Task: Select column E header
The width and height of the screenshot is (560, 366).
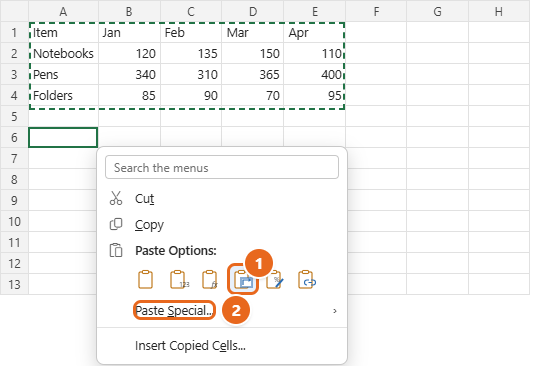Action: click(x=315, y=11)
